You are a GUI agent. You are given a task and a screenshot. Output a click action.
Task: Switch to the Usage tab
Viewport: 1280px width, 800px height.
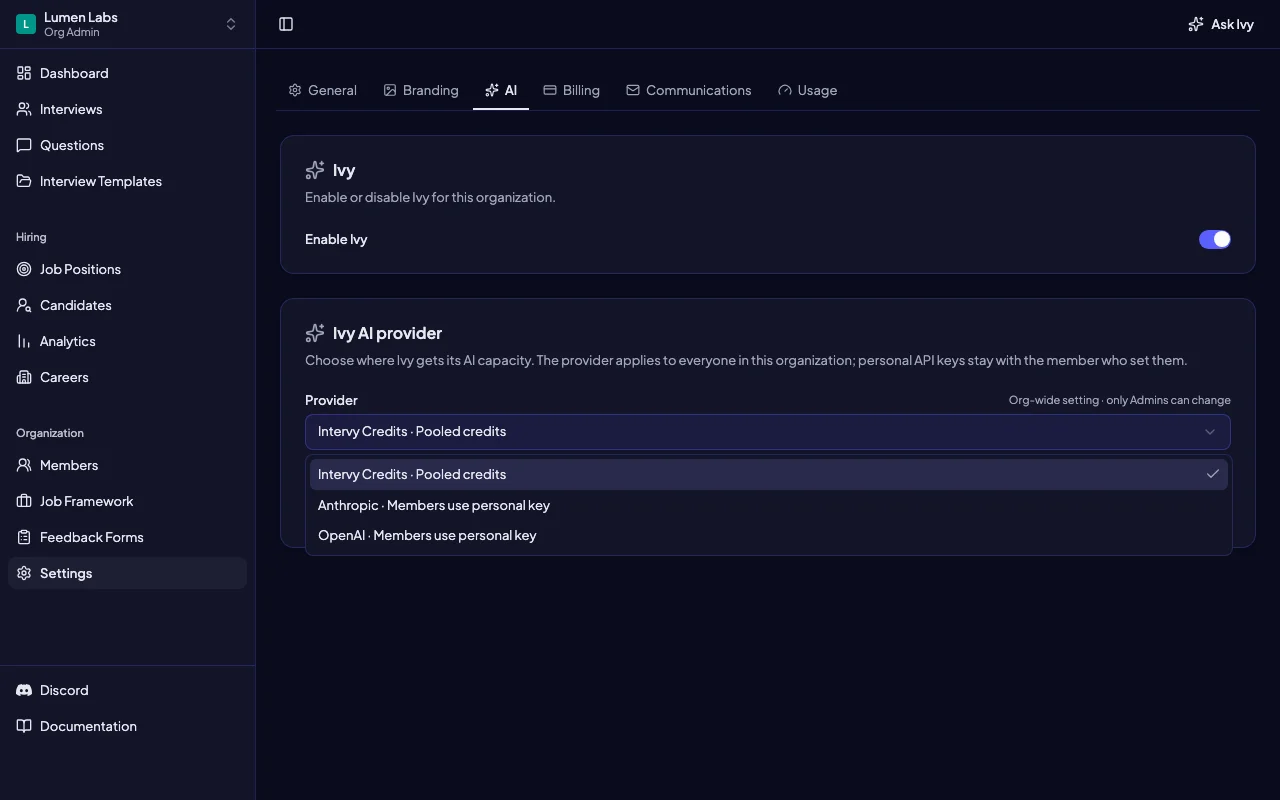[x=807, y=90]
